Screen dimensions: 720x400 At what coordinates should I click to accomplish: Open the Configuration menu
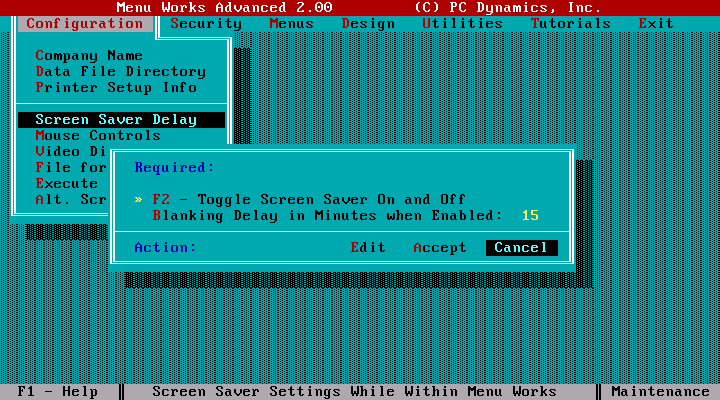click(x=85, y=23)
